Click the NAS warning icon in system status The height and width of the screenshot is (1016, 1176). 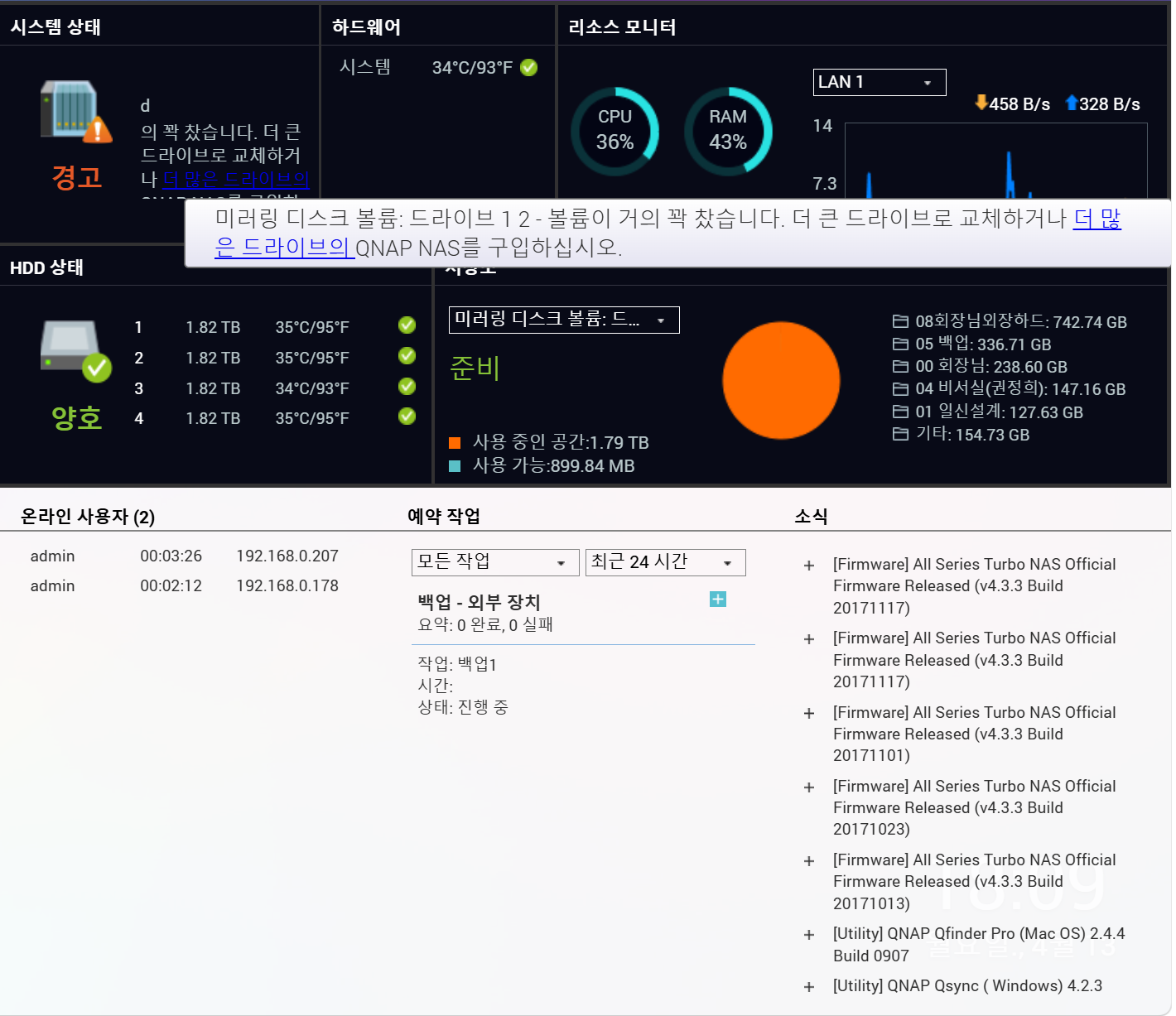pyautogui.click(x=76, y=111)
